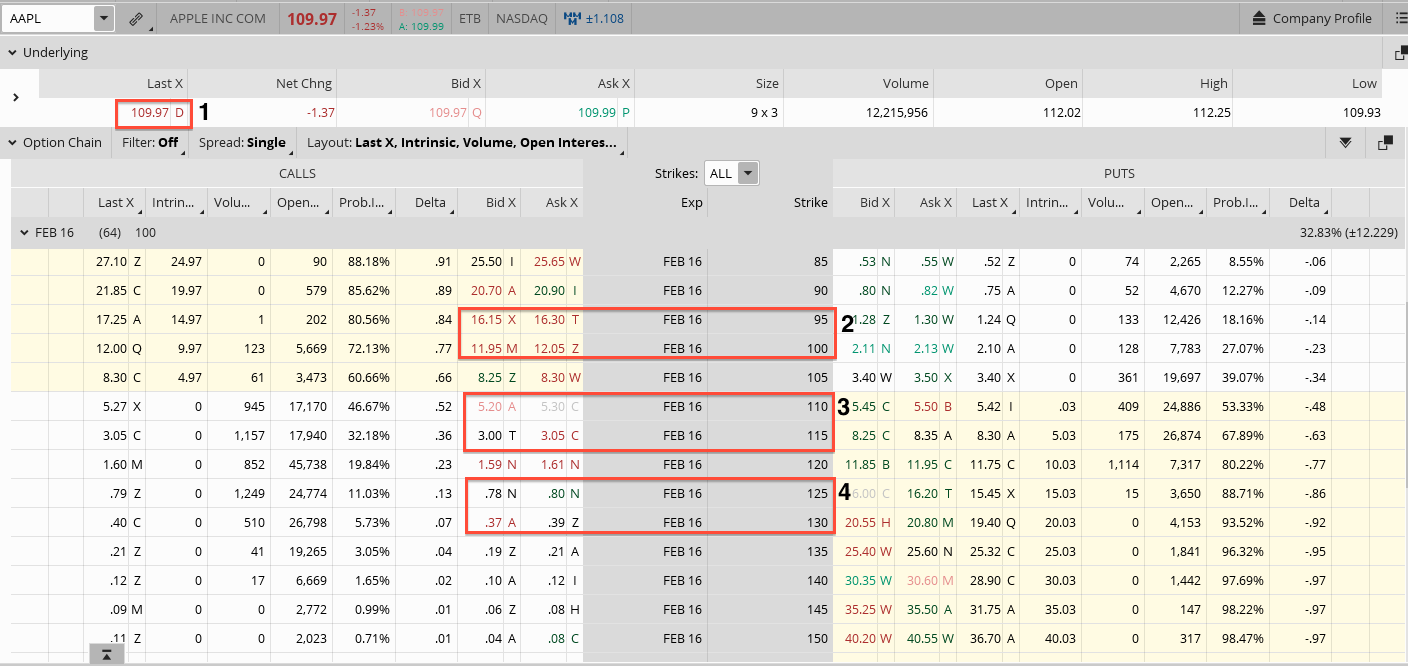Expand the underlying quote row arrow
Viewport: 1408px width, 666px height.
[x=16, y=97]
